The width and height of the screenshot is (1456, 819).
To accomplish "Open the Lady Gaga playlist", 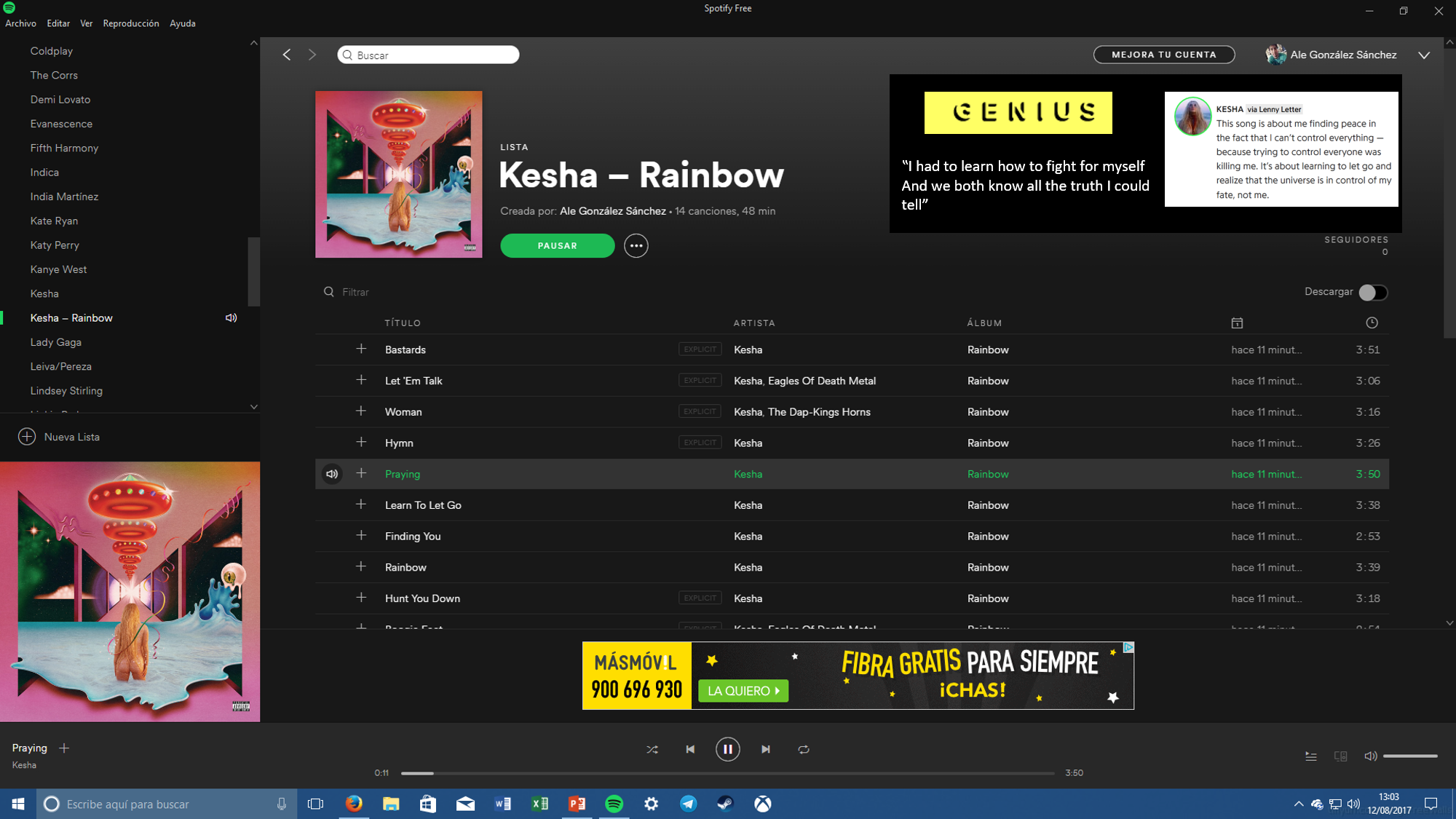I will coord(56,342).
